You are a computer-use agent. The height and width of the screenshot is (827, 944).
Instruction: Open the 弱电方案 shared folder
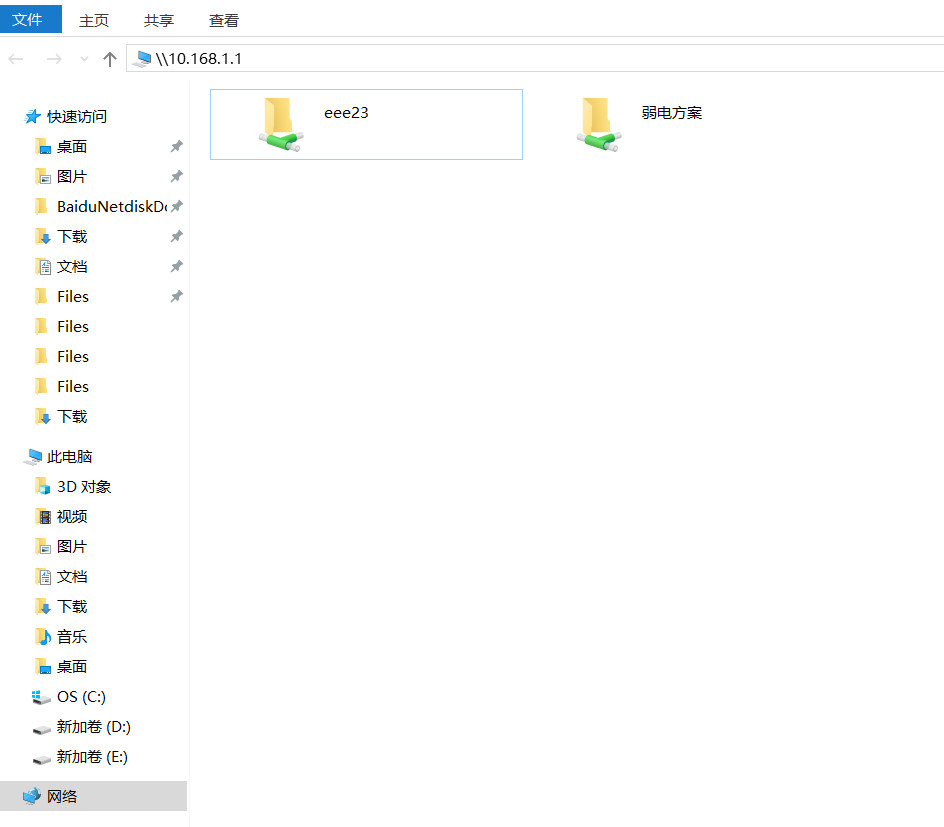pyautogui.click(x=673, y=113)
